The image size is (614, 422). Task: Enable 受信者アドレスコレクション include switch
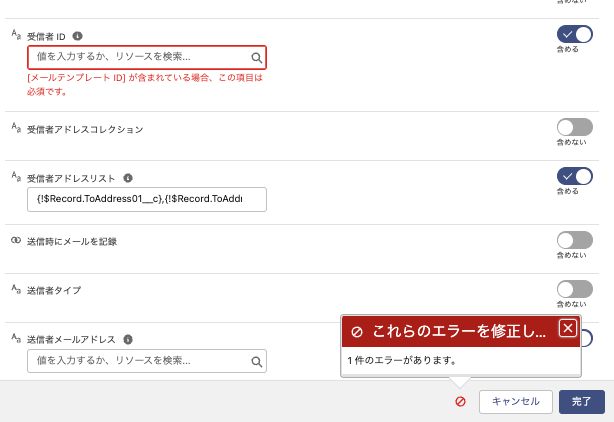(574, 127)
